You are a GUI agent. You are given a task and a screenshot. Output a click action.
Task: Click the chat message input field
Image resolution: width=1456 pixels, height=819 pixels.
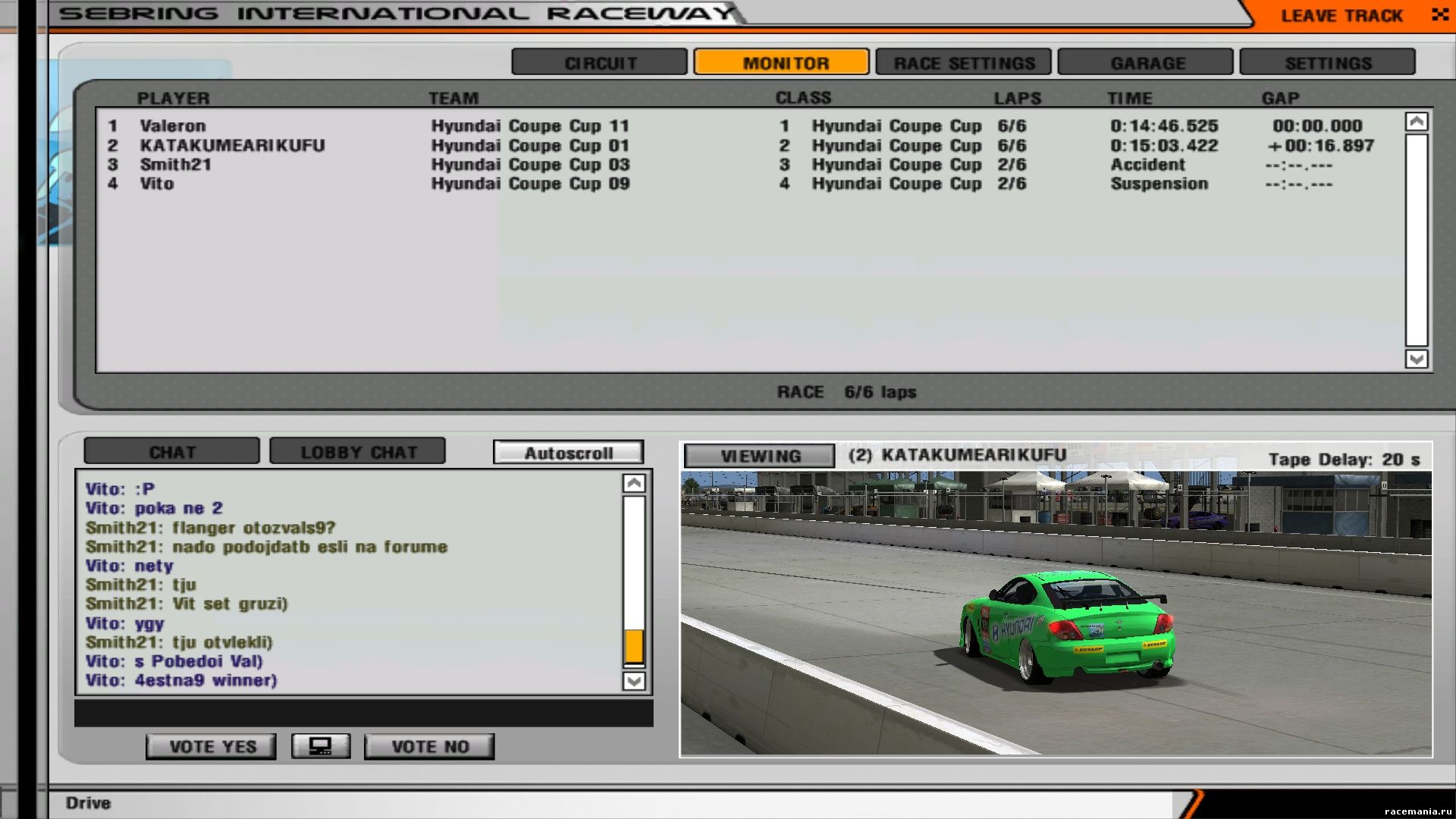click(363, 713)
